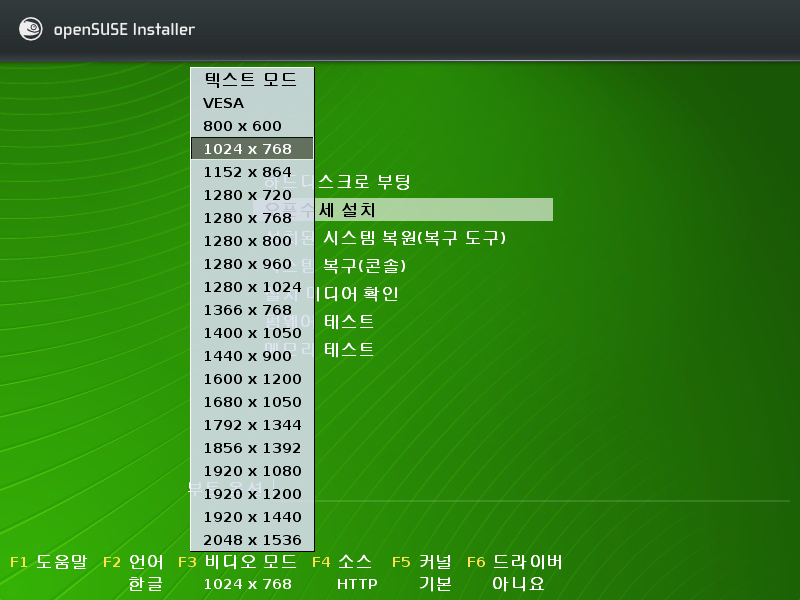Image resolution: width=800 pixels, height=600 pixels.
Task: Choose VESA video mode
Action: click(x=252, y=103)
